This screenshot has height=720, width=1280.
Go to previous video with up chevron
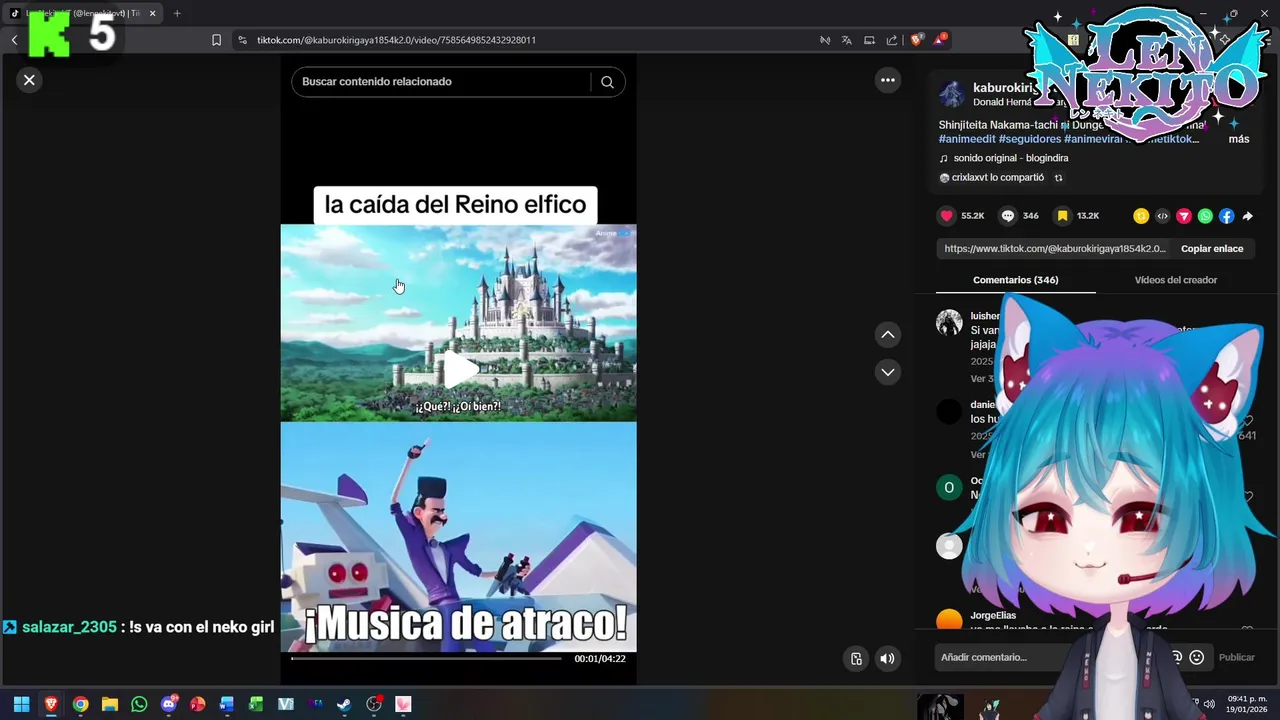(887, 335)
